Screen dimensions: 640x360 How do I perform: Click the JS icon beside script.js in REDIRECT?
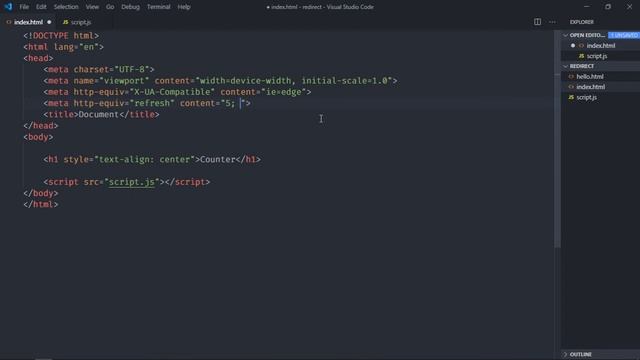[x=571, y=97]
